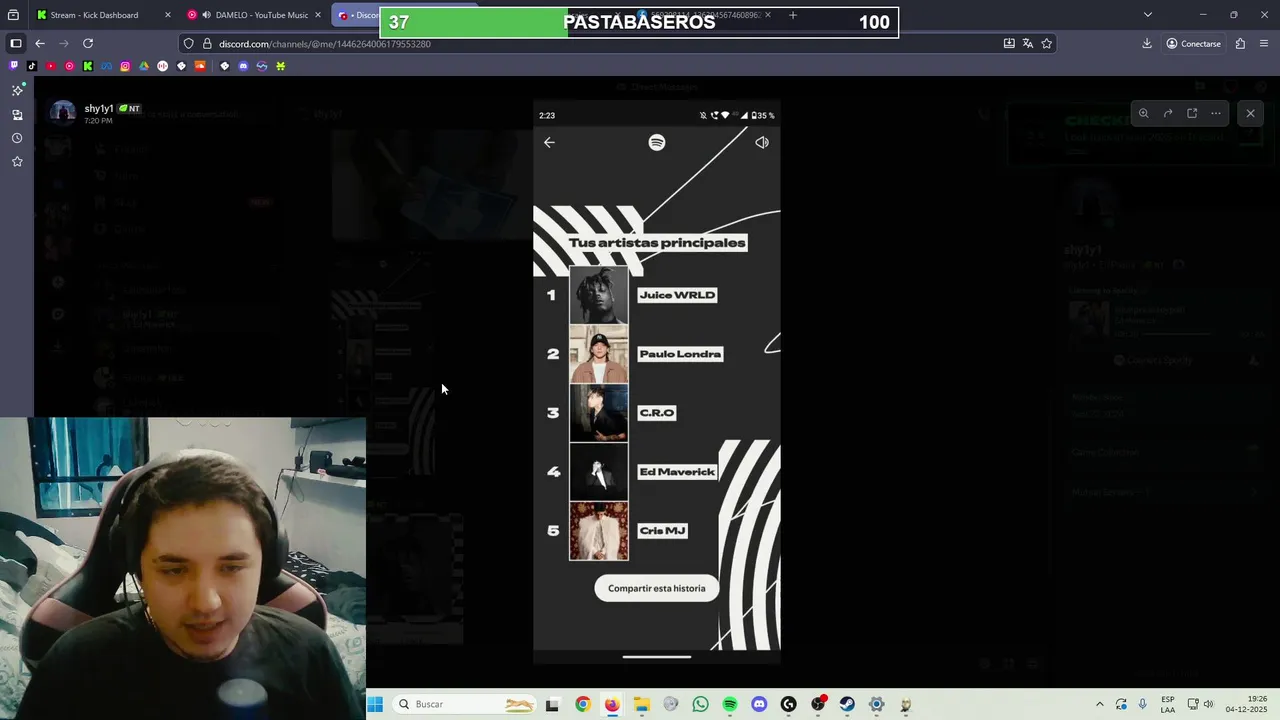Viewport: 1280px width, 720px height.
Task: Click the 'Cris MJ' name label
Action: click(x=662, y=531)
